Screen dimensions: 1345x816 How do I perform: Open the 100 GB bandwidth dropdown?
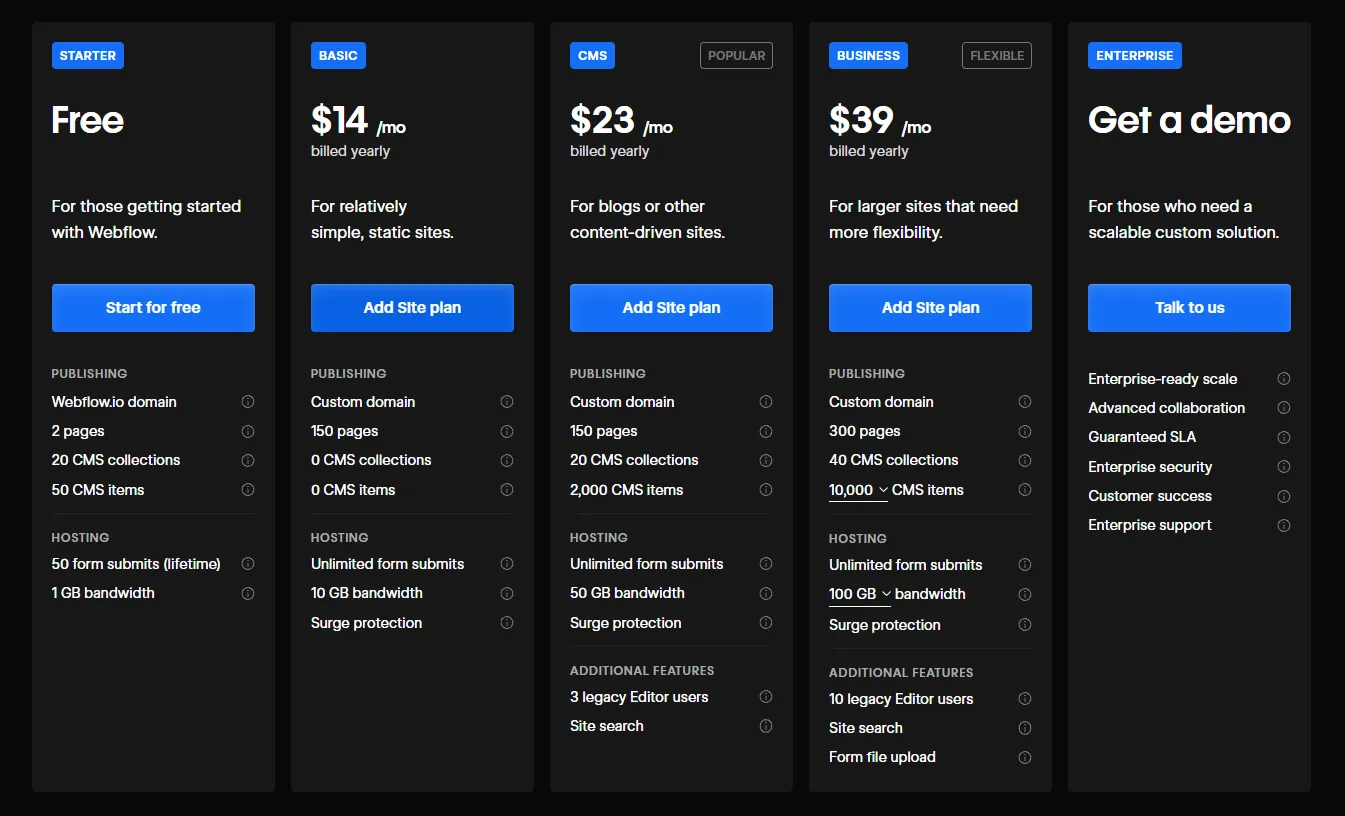click(x=860, y=594)
